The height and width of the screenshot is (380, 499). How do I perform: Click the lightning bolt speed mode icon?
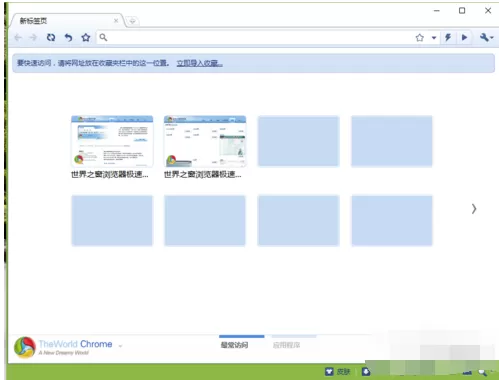448,37
